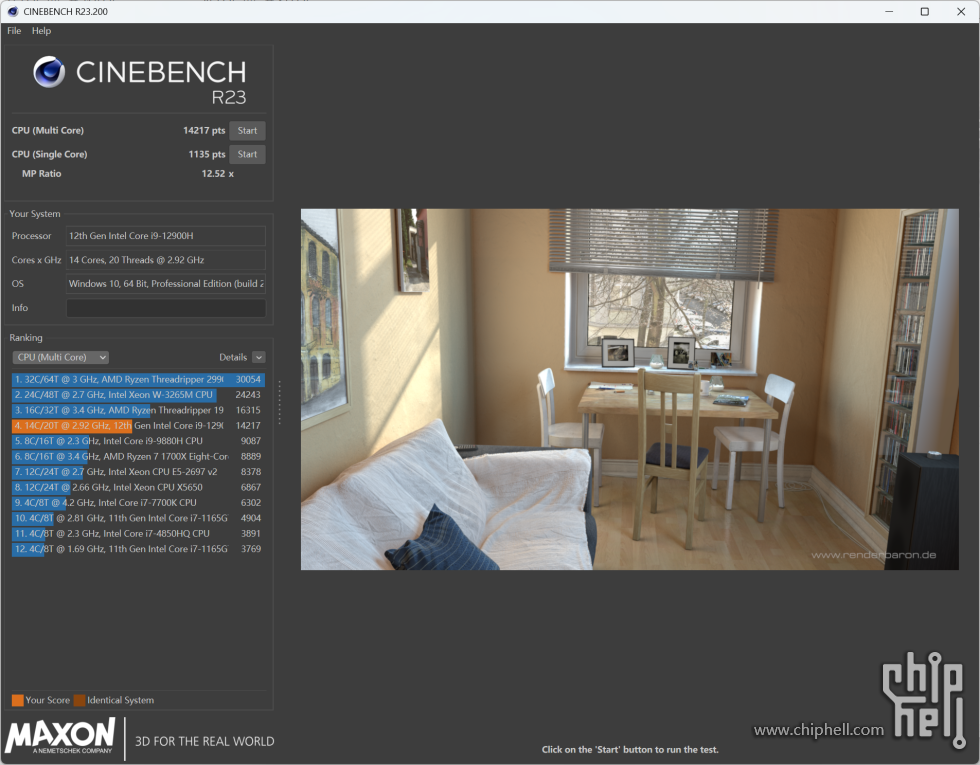Select ranking row 2 Intel Xeon W-3265M

pos(138,395)
